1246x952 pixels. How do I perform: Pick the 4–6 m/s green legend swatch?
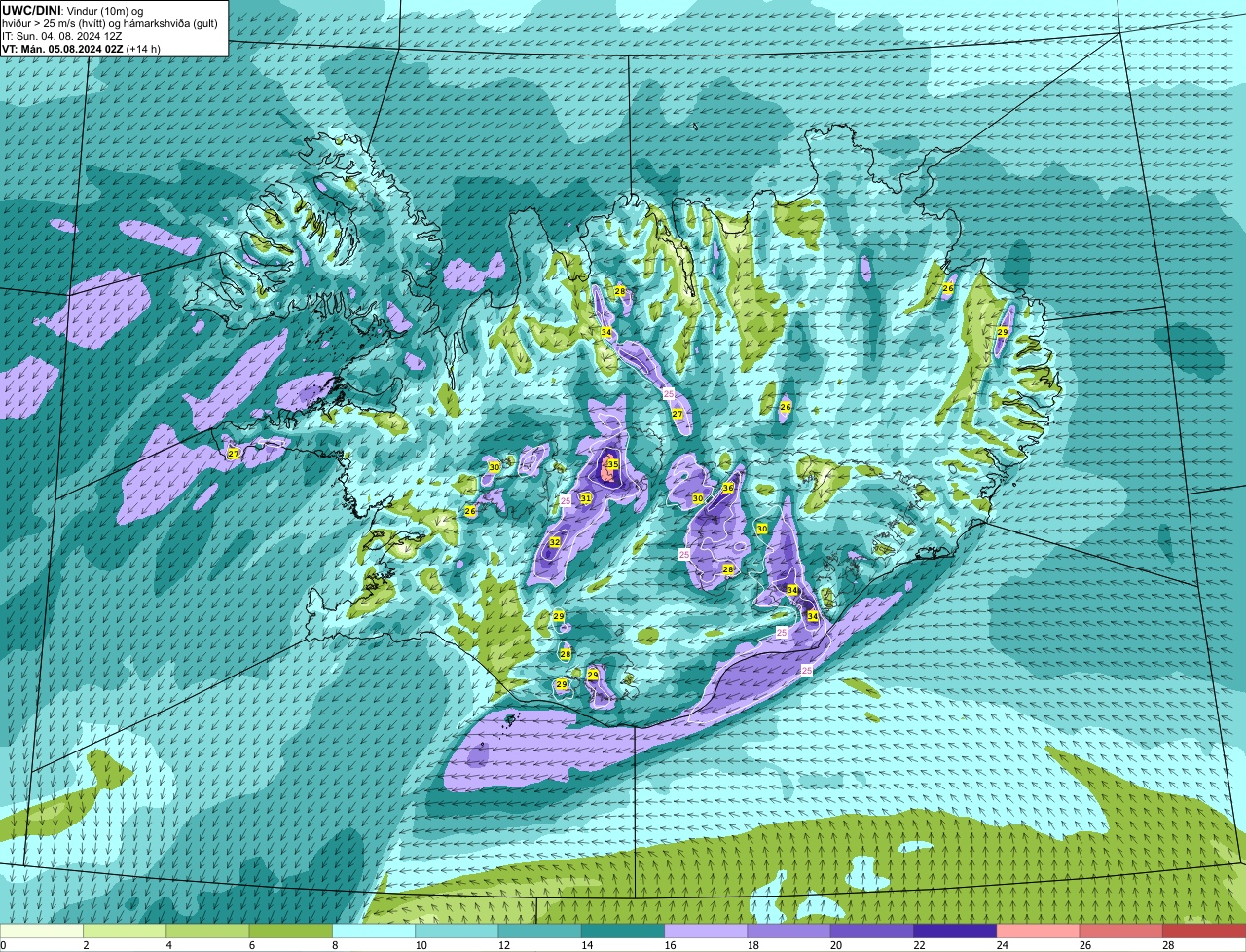click(x=208, y=931)
